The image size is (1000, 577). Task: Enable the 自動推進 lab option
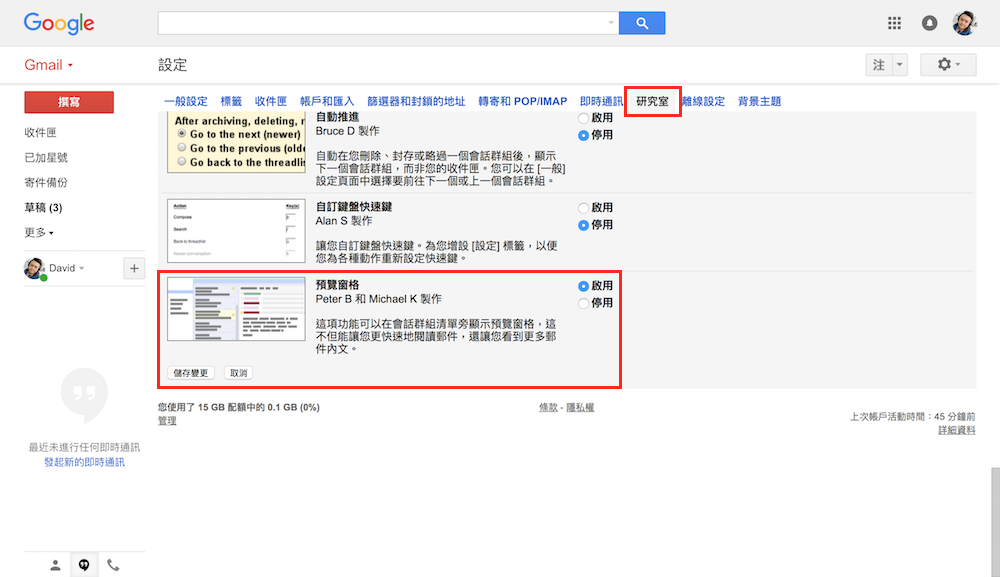click(x=584, y=118)
